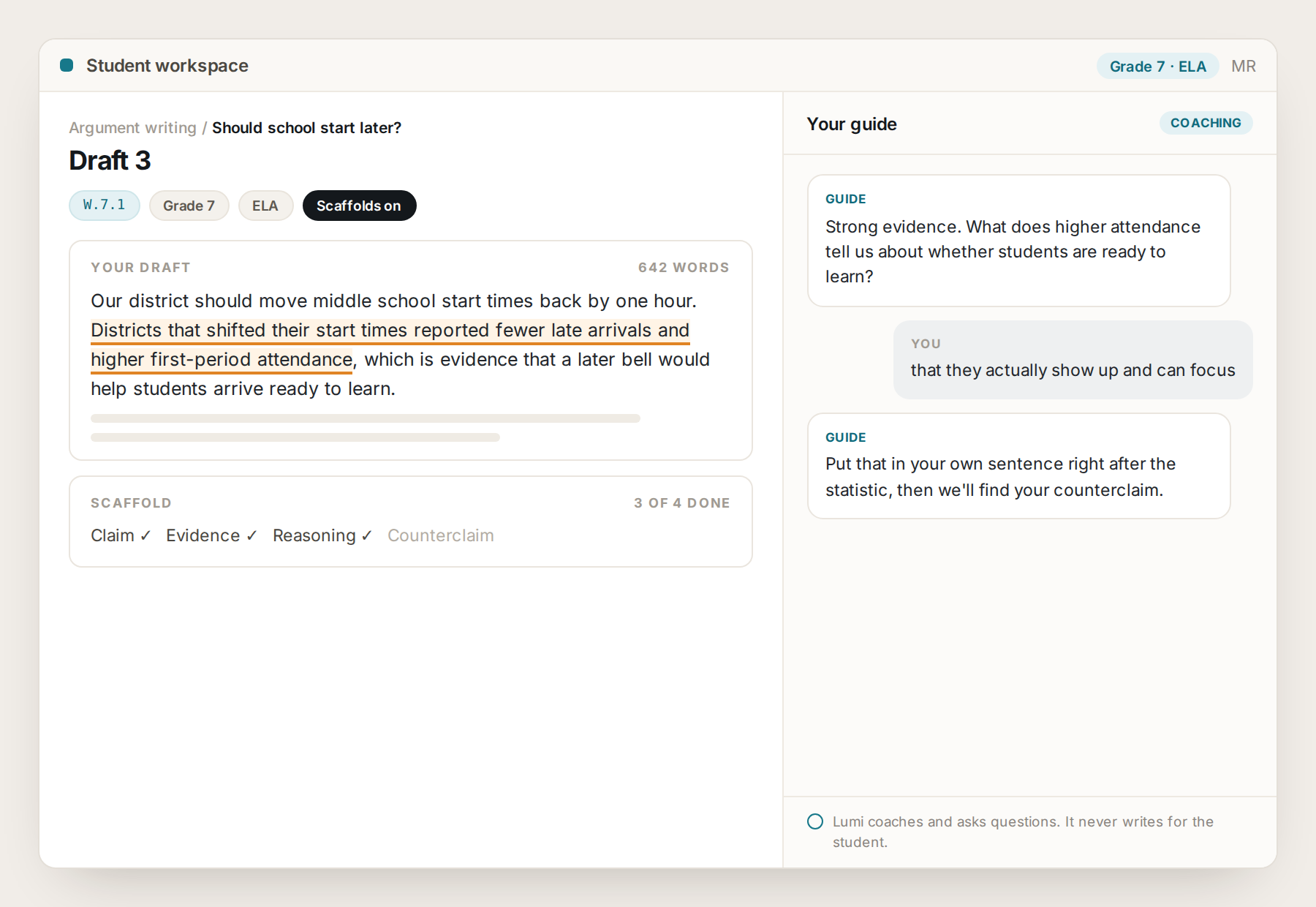
Task: Open the Grade 7 · ELA header badge
Action: pos(1157,66)
